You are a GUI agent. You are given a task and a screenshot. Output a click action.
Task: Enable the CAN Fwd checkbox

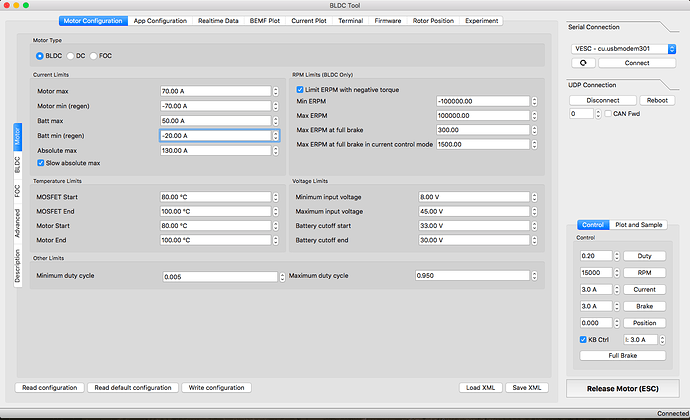click(x=607, y=114)
